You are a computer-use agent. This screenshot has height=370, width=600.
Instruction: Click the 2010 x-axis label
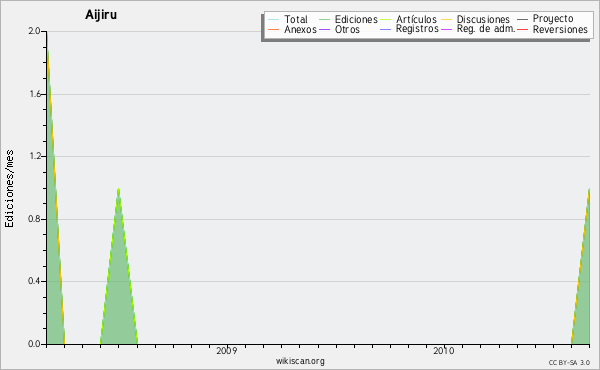(x=443, y=350)
